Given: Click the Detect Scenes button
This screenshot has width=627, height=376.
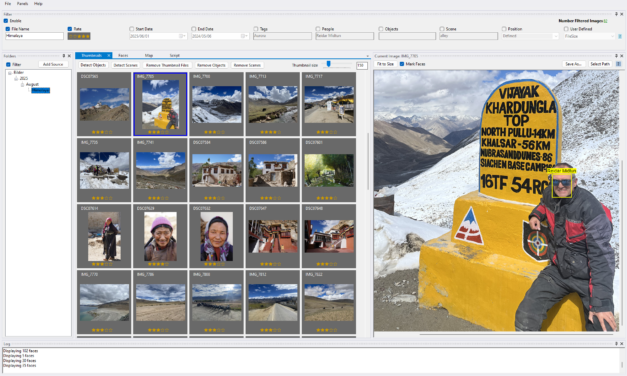Looking at the screenshot, I should [126, 65].
